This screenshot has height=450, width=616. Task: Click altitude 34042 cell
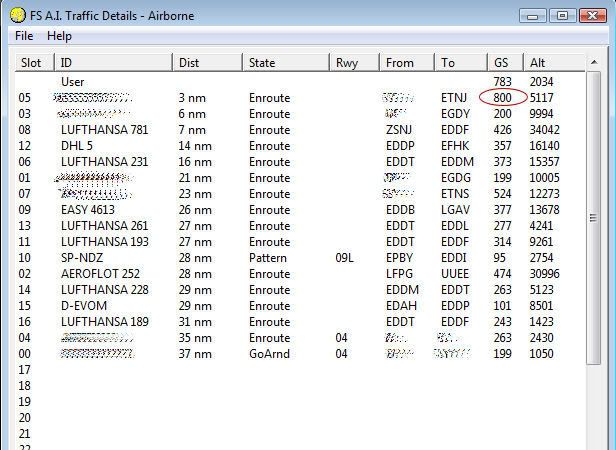pyautogui.click(x=544, y=130)
